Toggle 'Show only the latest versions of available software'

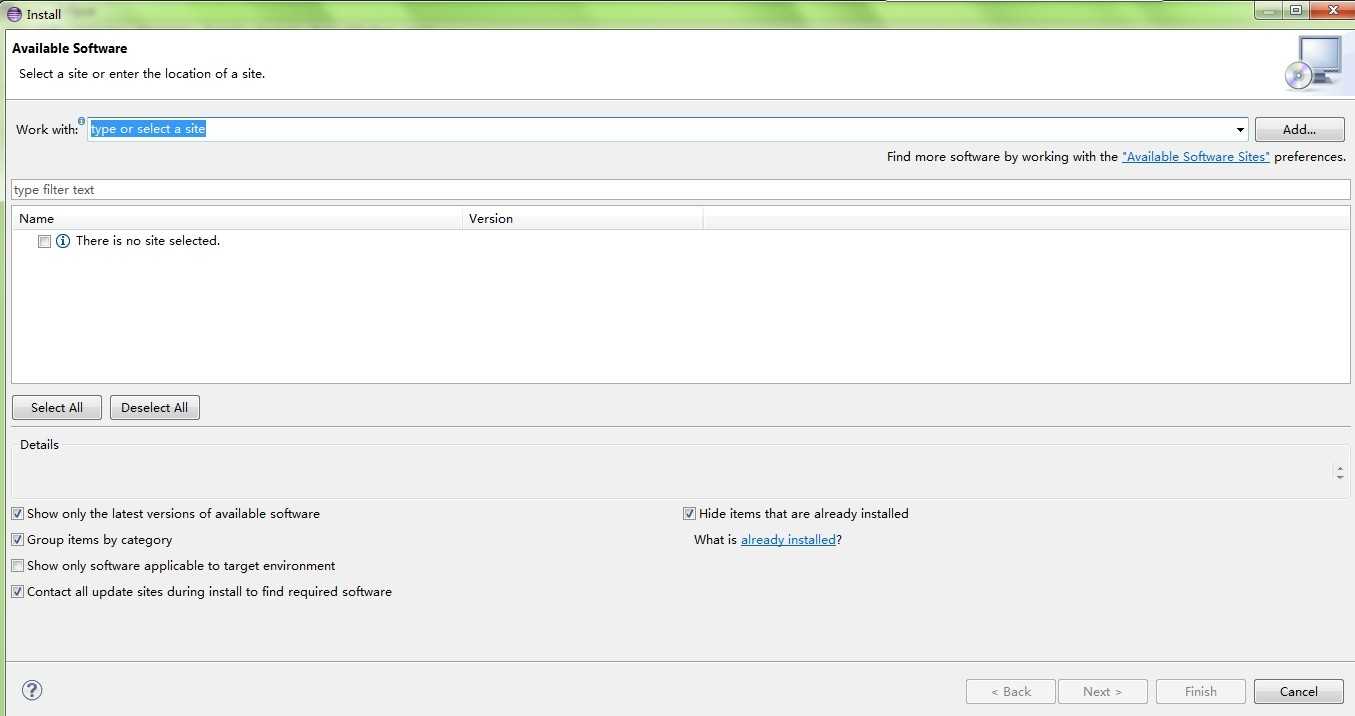coord(17,514)
